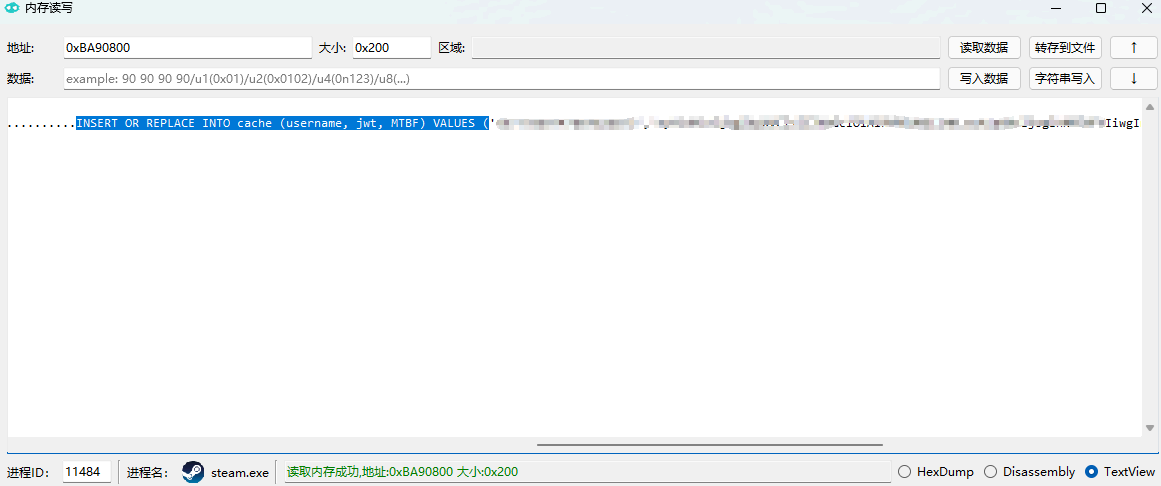Click the vertical scrollbar's top arrow

(1149, 107)
